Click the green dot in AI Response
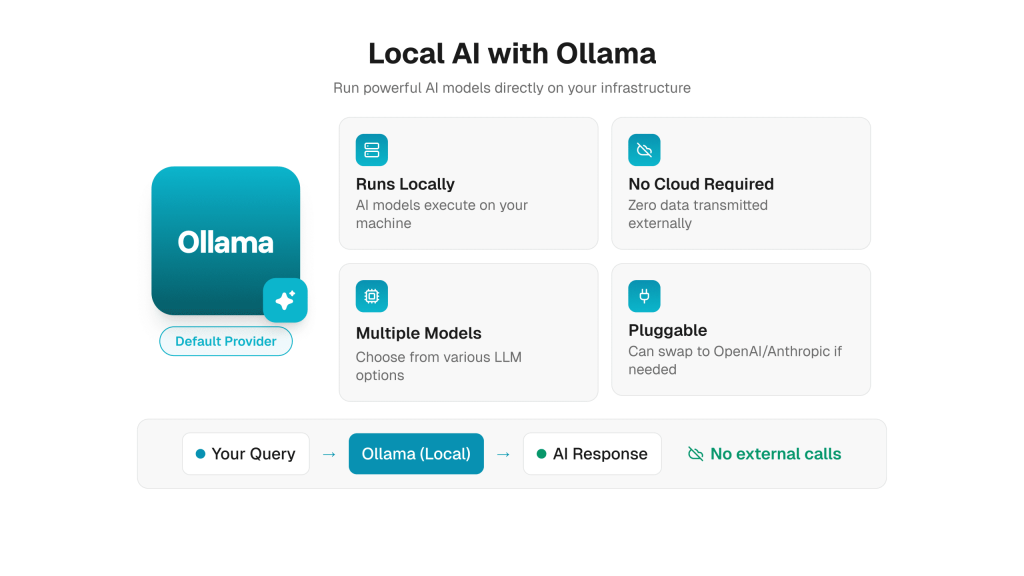This screenshot has height=576, width=1024. pos(541,454)
